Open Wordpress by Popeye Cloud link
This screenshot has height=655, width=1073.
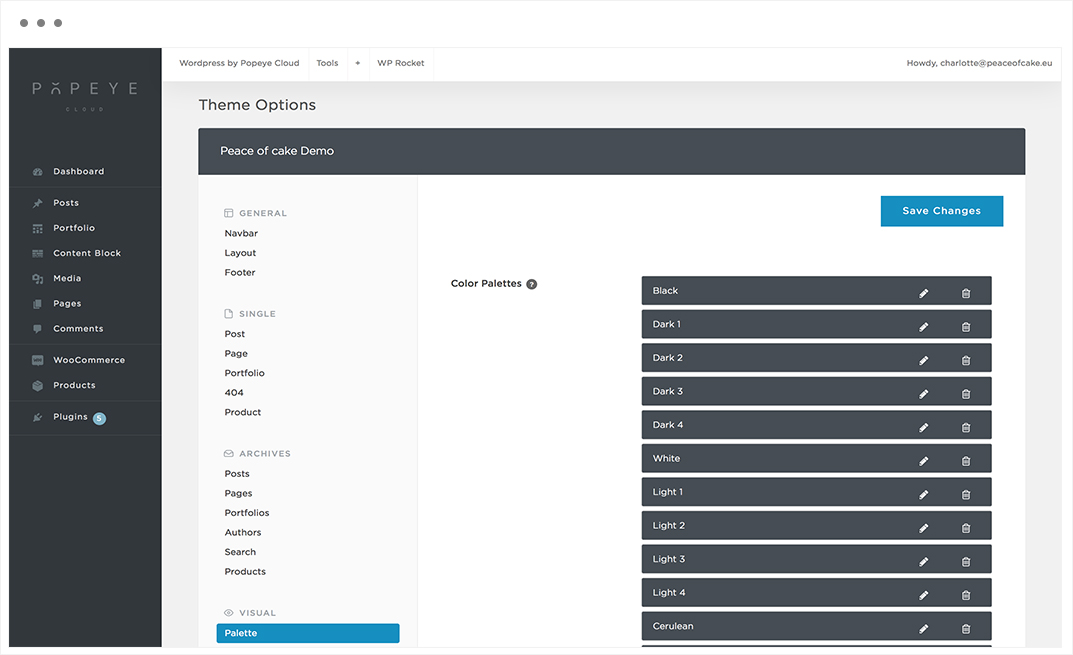click(x=239, y=63)
